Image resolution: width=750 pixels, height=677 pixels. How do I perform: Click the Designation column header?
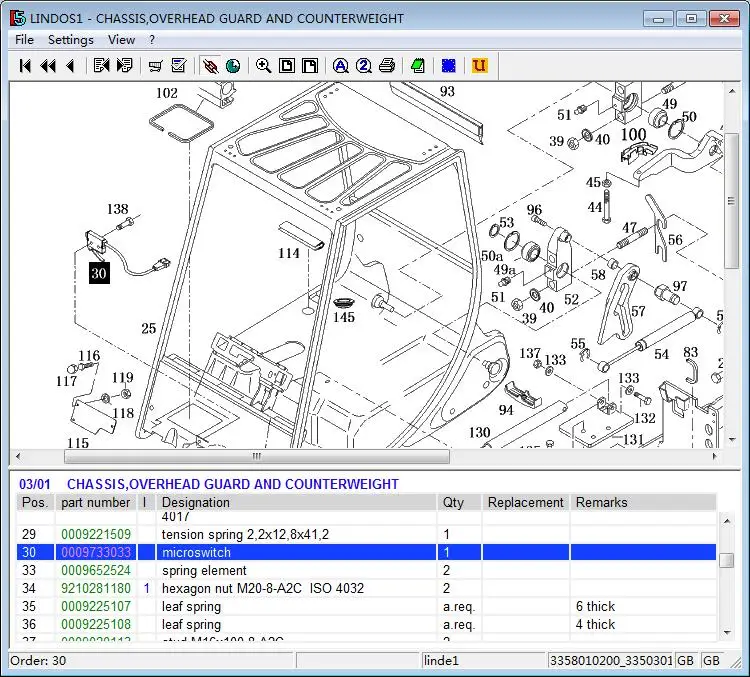pyautogui.click(x=196, y=502)
